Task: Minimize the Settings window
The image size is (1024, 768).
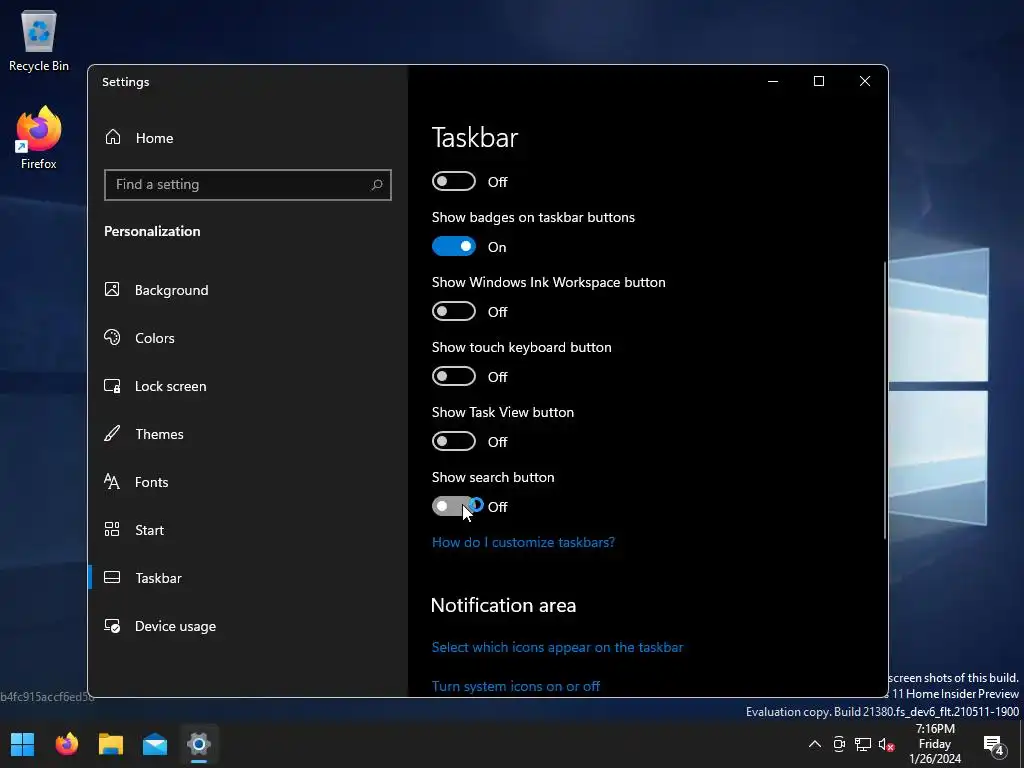Action: (773, 81)
